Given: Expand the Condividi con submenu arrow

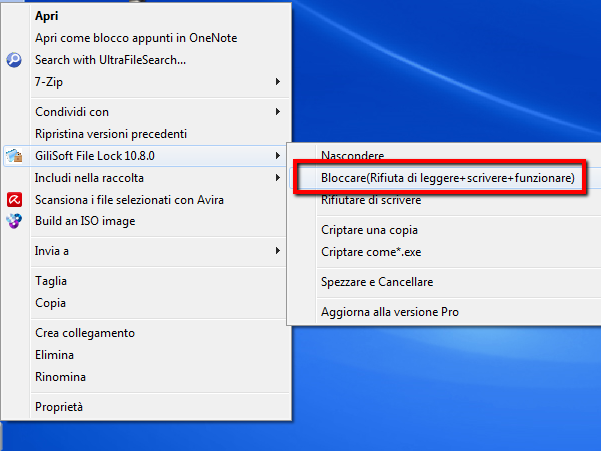Looking at the screenshot, I should point(277,112).
